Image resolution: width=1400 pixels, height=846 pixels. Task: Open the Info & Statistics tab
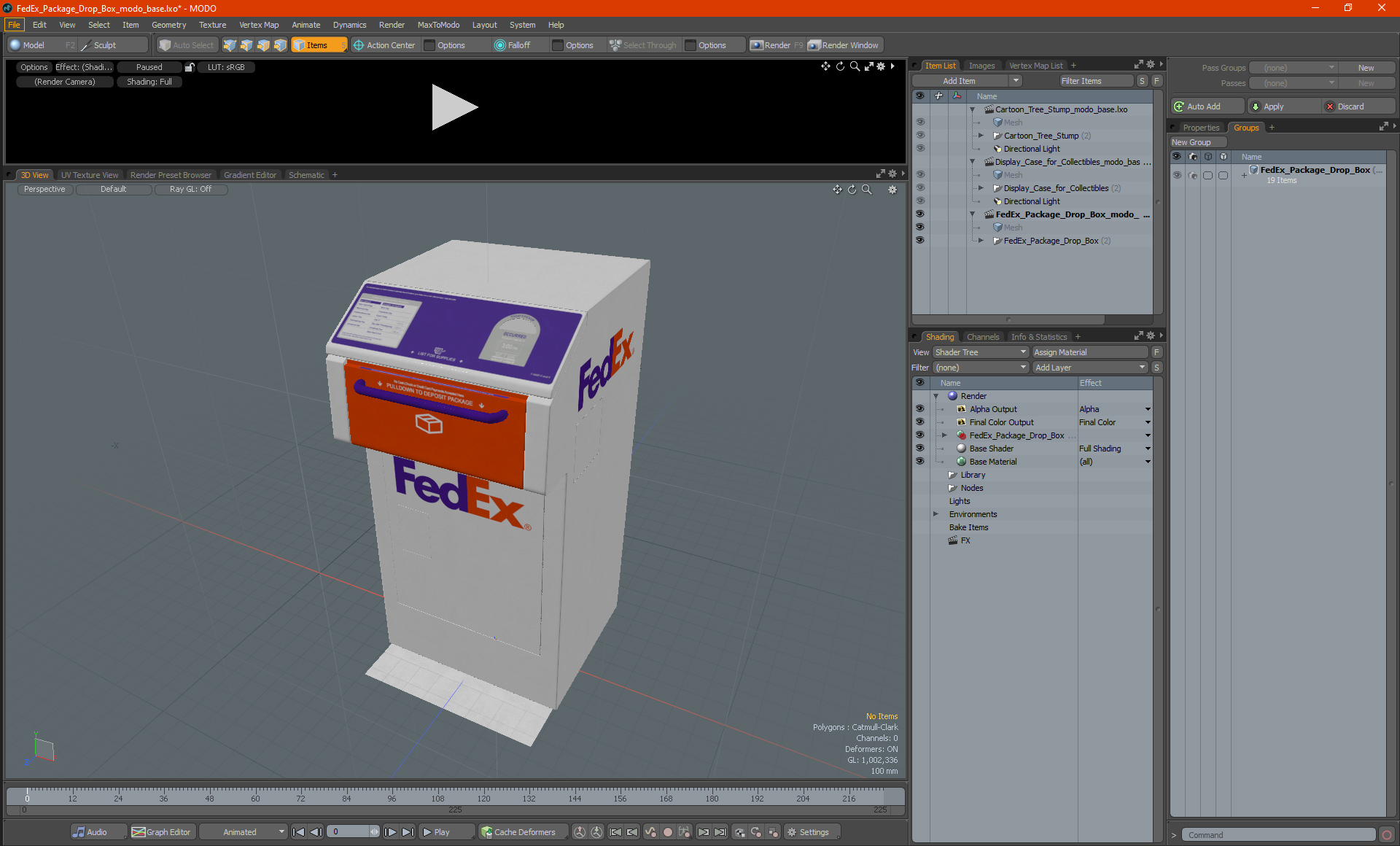pyautogui.click(x=1039, y=337)
